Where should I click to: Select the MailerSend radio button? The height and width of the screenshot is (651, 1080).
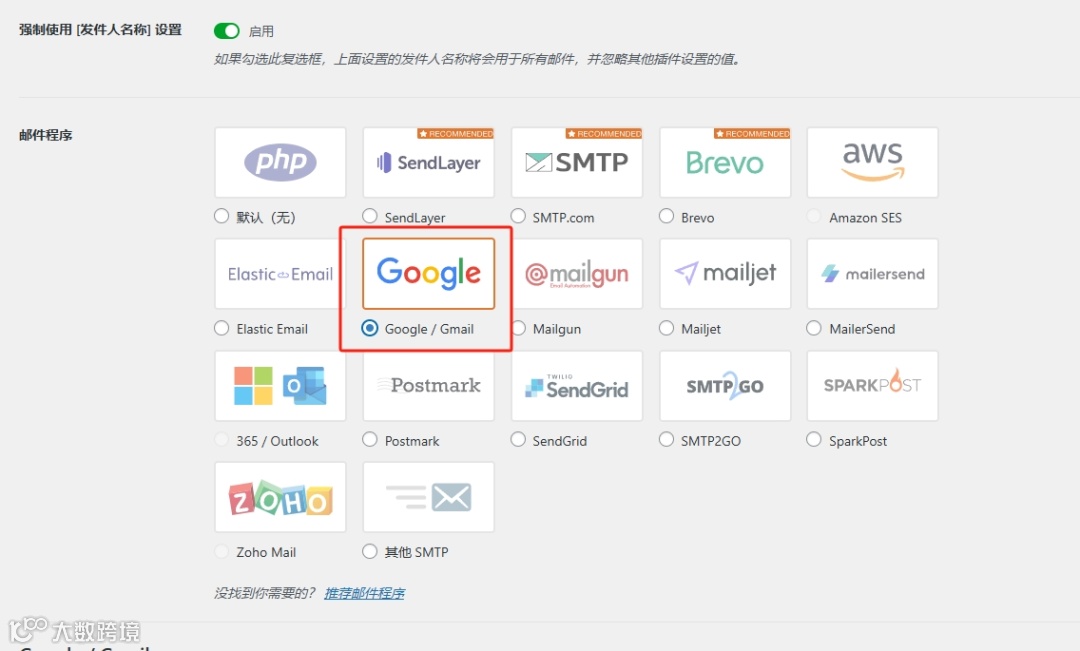click(x=813, y=328)
